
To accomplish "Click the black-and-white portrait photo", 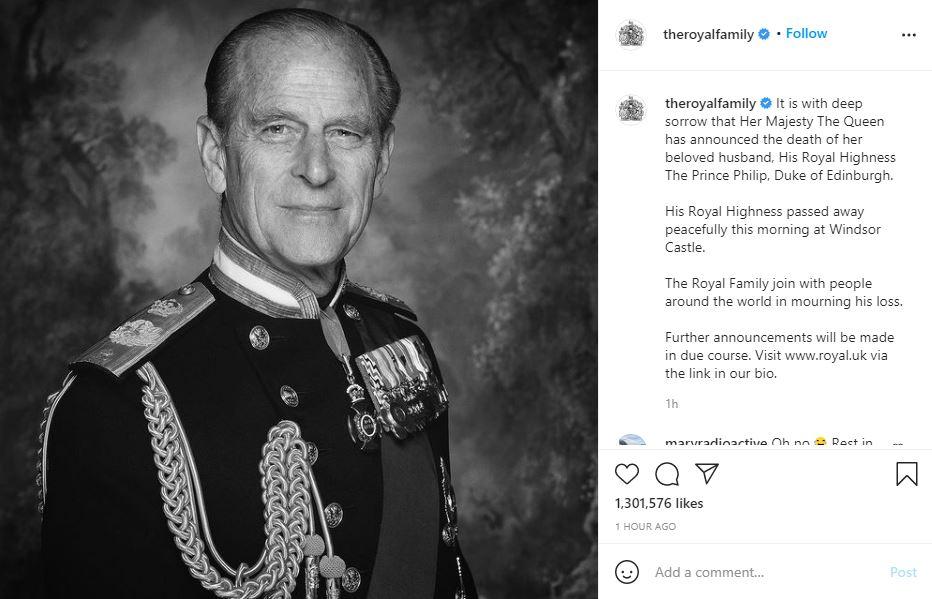I will click(x=299, y=299).
